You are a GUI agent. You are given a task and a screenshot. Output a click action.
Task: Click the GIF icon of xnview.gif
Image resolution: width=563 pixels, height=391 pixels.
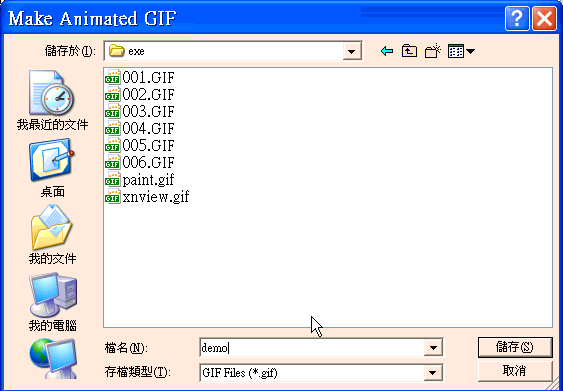pos(112,197)
